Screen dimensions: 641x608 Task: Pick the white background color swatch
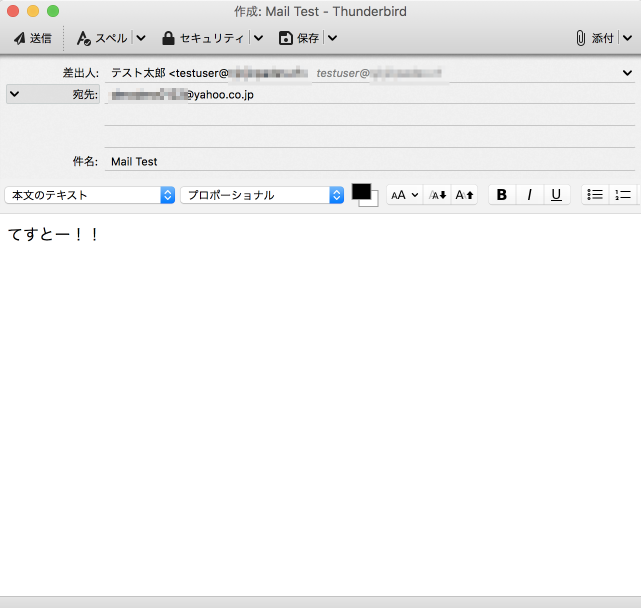374,202
